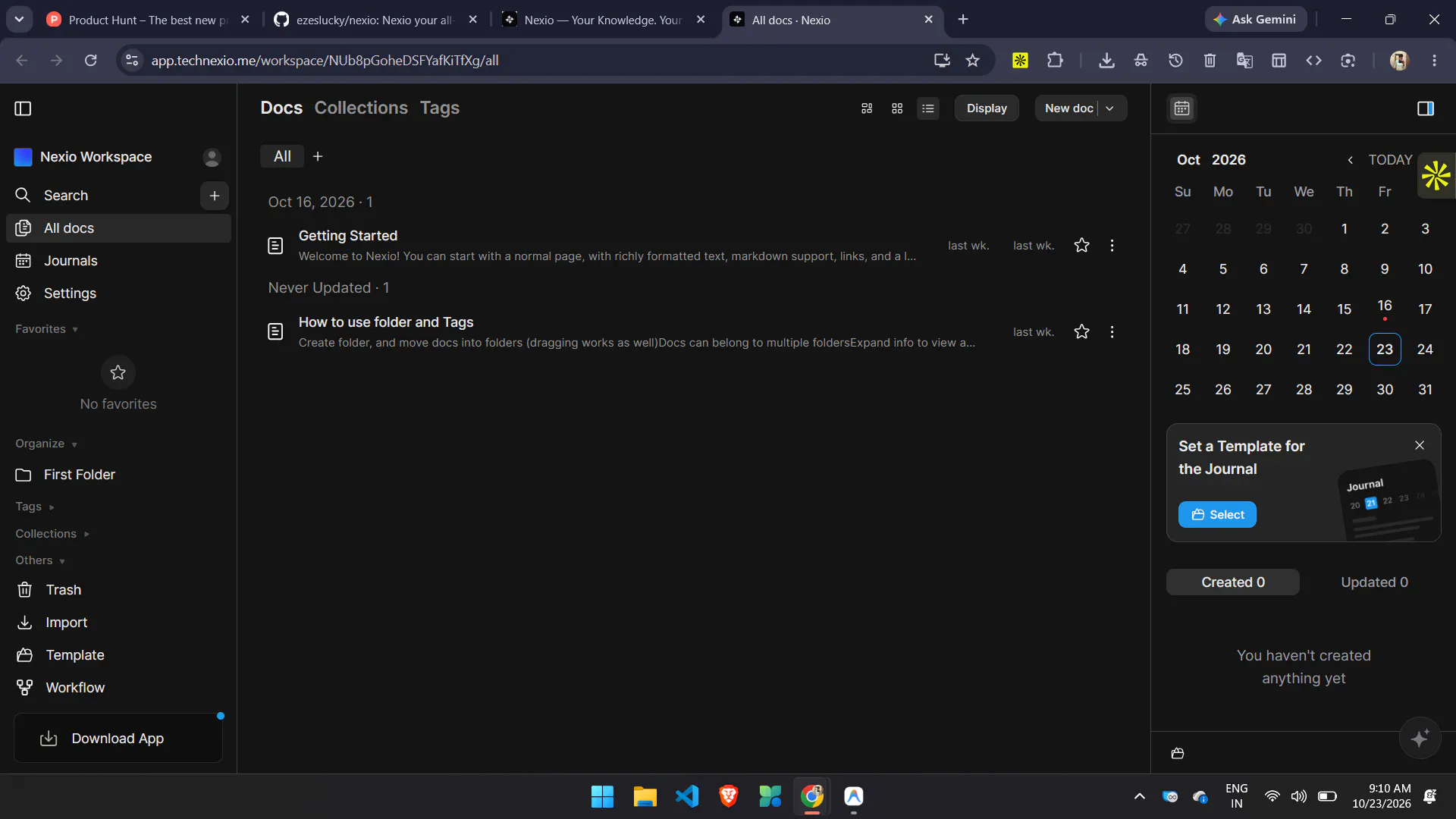This screenshot has width=1456, height=819.
Task: Open more options for Getting Started
Action: coord(1112,246)
